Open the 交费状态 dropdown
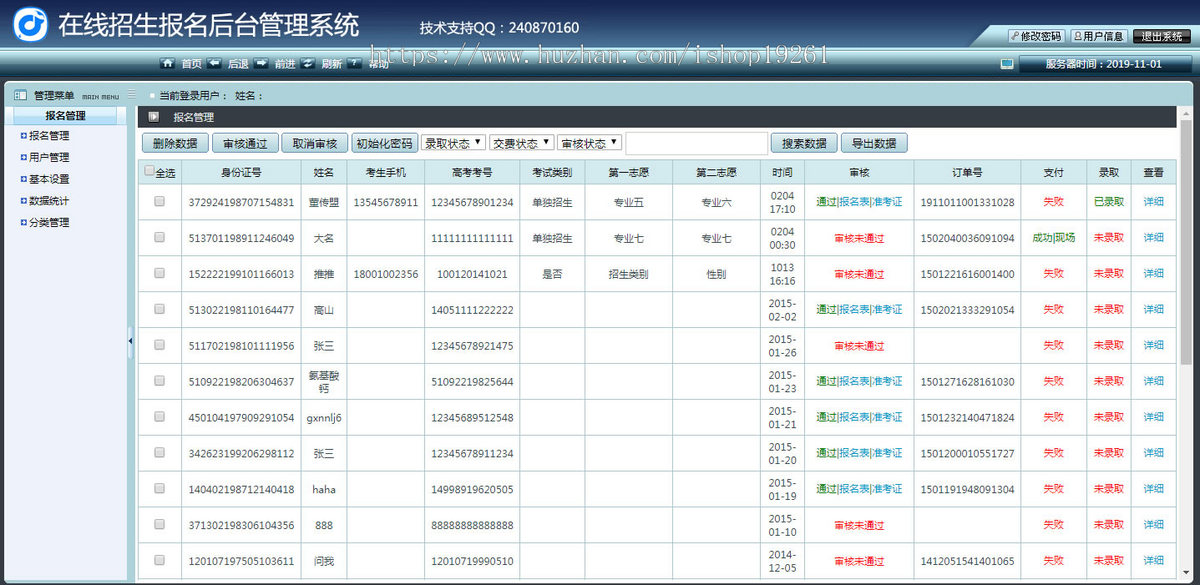This screenshot has width=1200, height=585. coord(521,142)
